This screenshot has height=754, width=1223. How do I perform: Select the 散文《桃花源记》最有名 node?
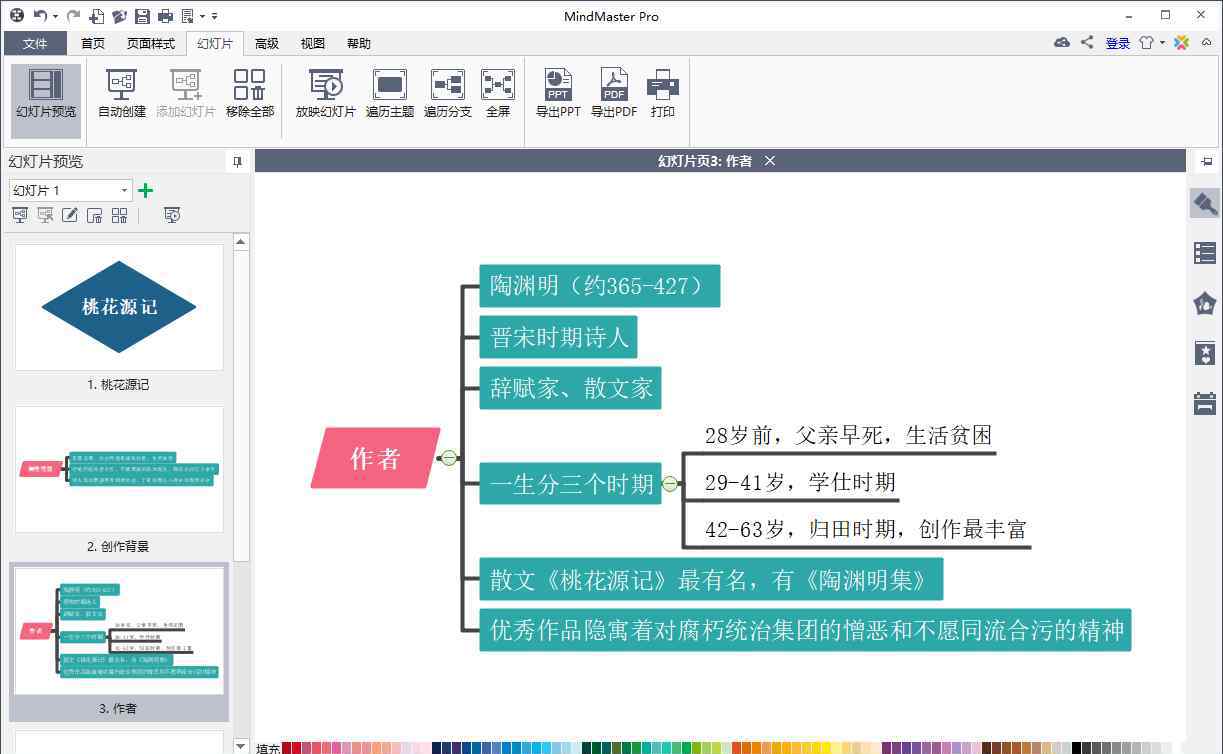pos(711,579)
